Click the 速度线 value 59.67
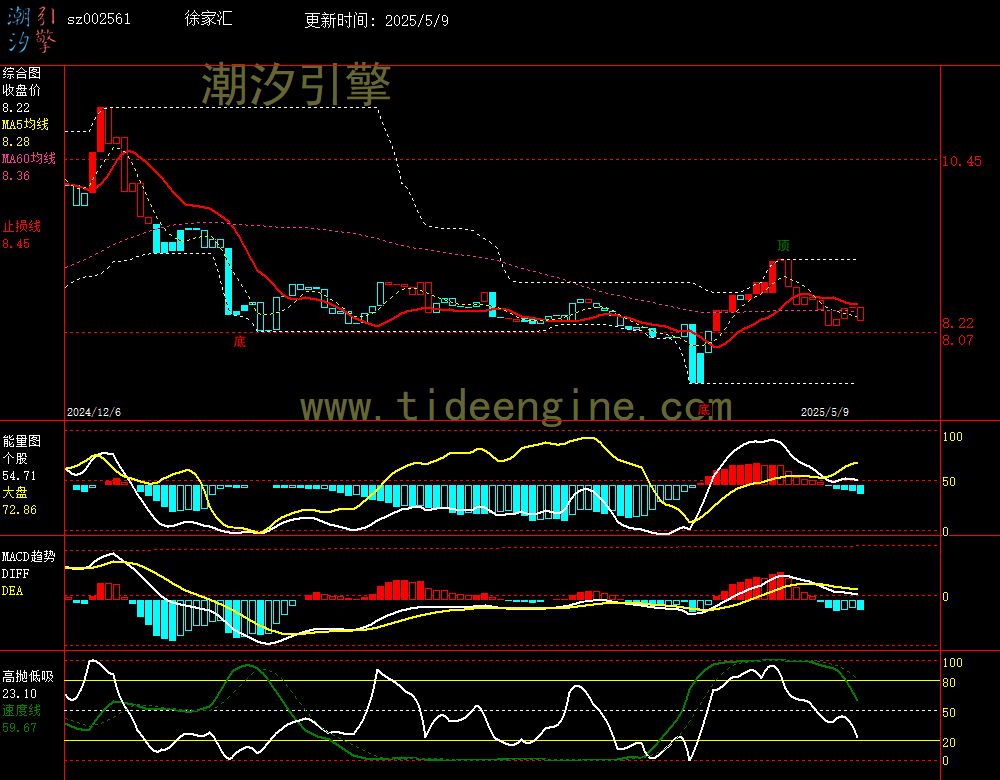The image size is (1000, 780). [x=19, y=728]
